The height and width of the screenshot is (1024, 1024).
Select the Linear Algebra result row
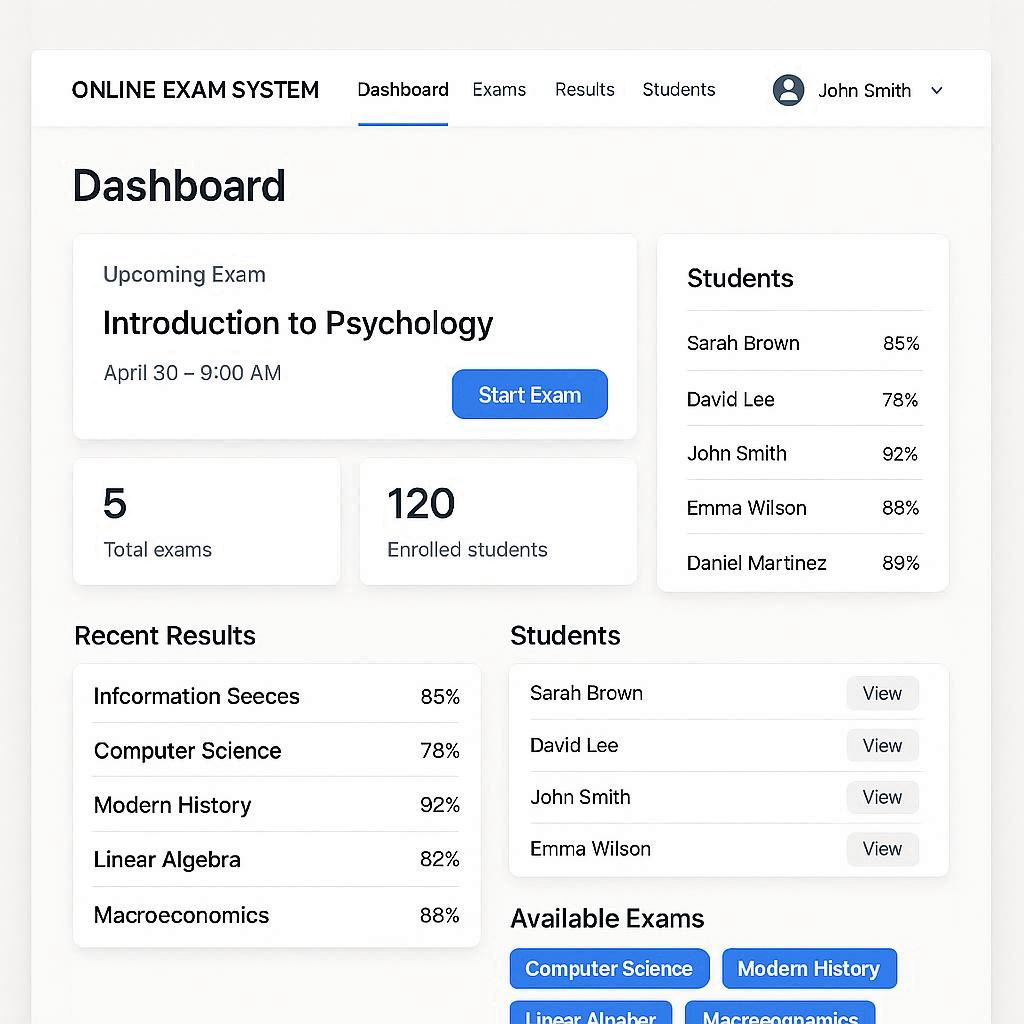click(276, 859)
